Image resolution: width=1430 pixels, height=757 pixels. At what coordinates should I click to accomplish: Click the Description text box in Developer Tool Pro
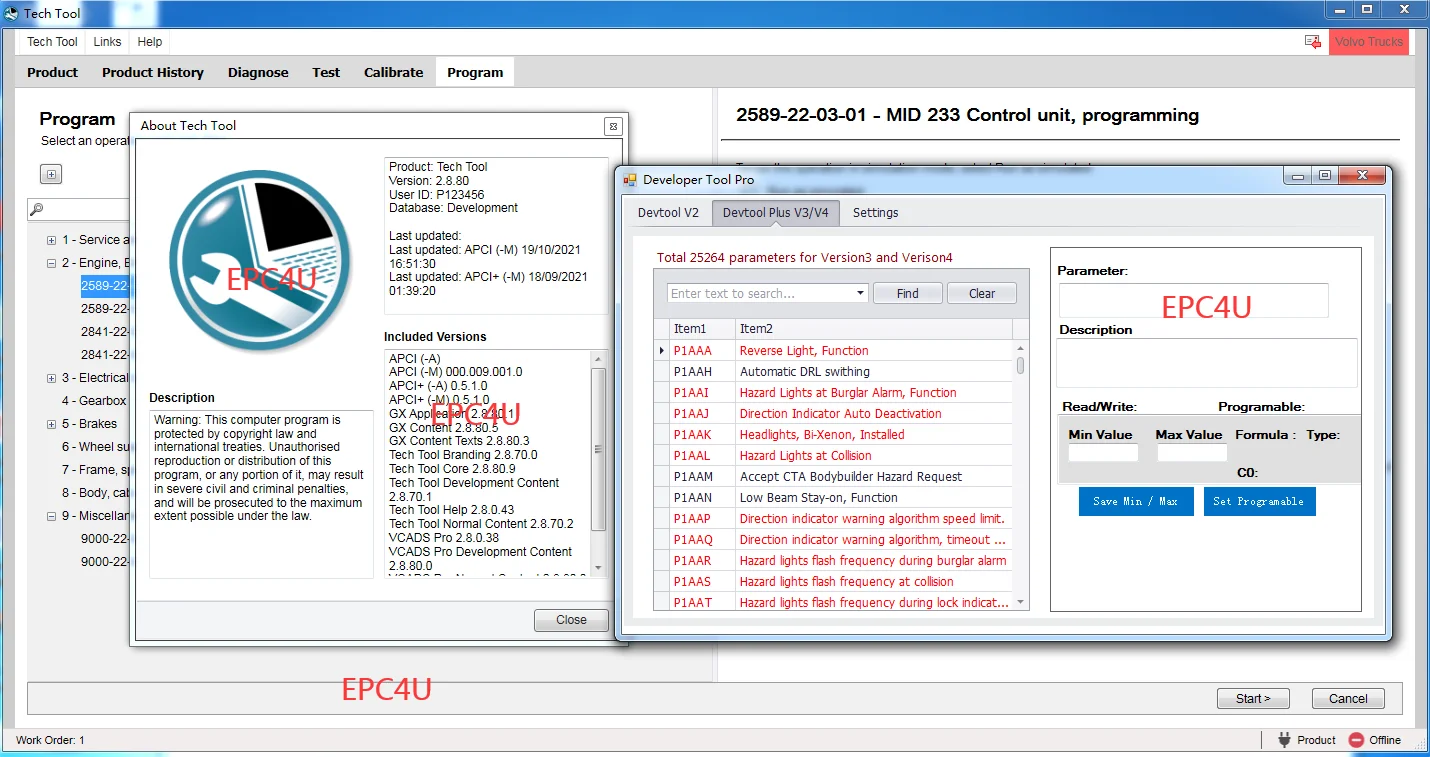point(1208,363)
